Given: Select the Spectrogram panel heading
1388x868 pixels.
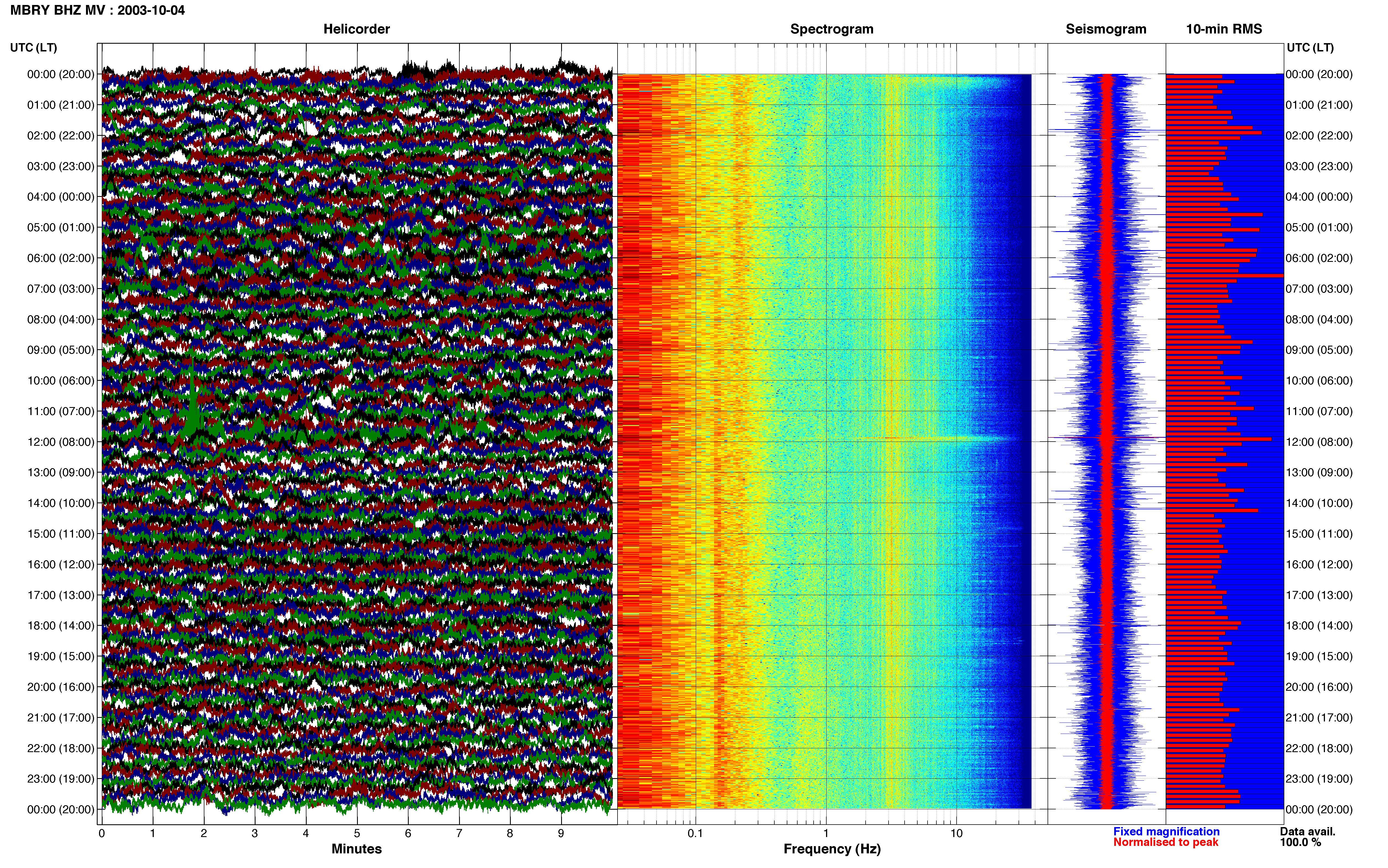Looking at the screenshot, I should [x=832, y=29].
